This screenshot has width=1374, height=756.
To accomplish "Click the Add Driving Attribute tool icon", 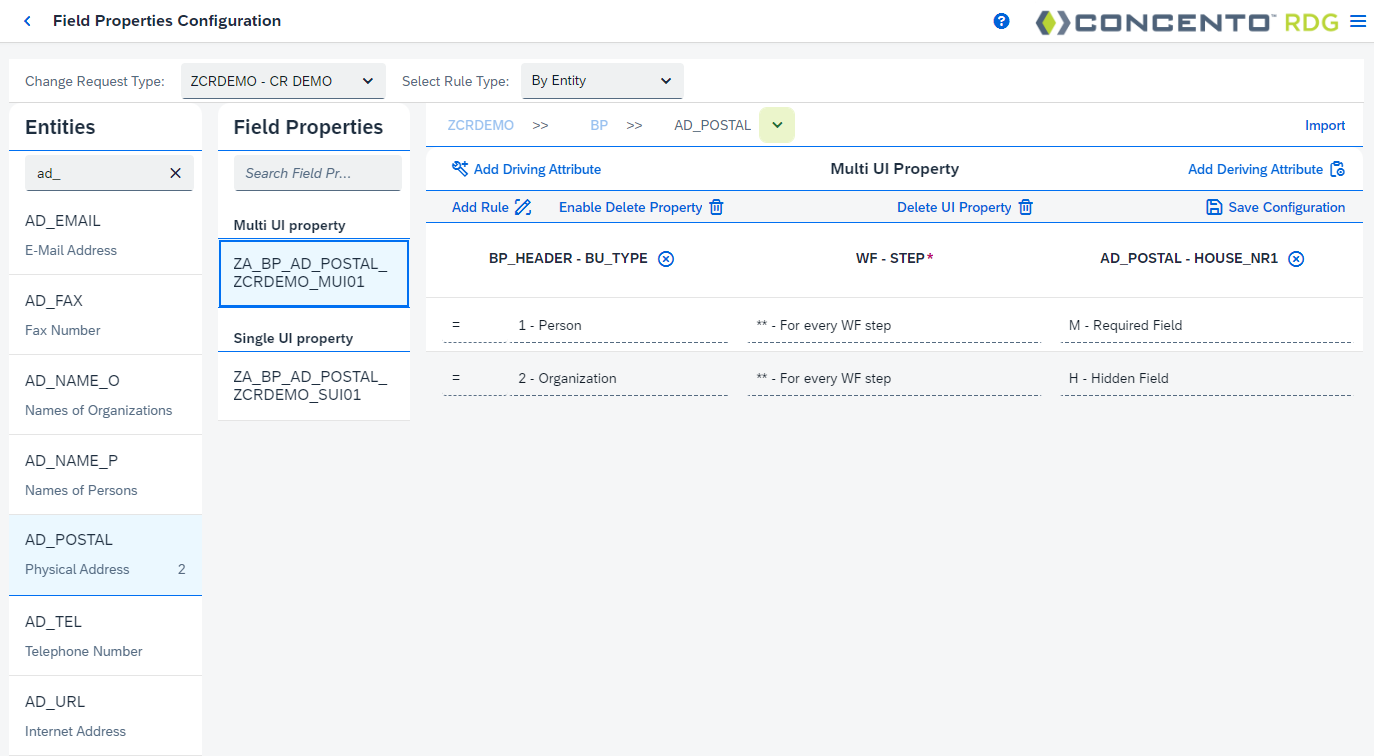I will pyautogui.click(x=460, y=169).
